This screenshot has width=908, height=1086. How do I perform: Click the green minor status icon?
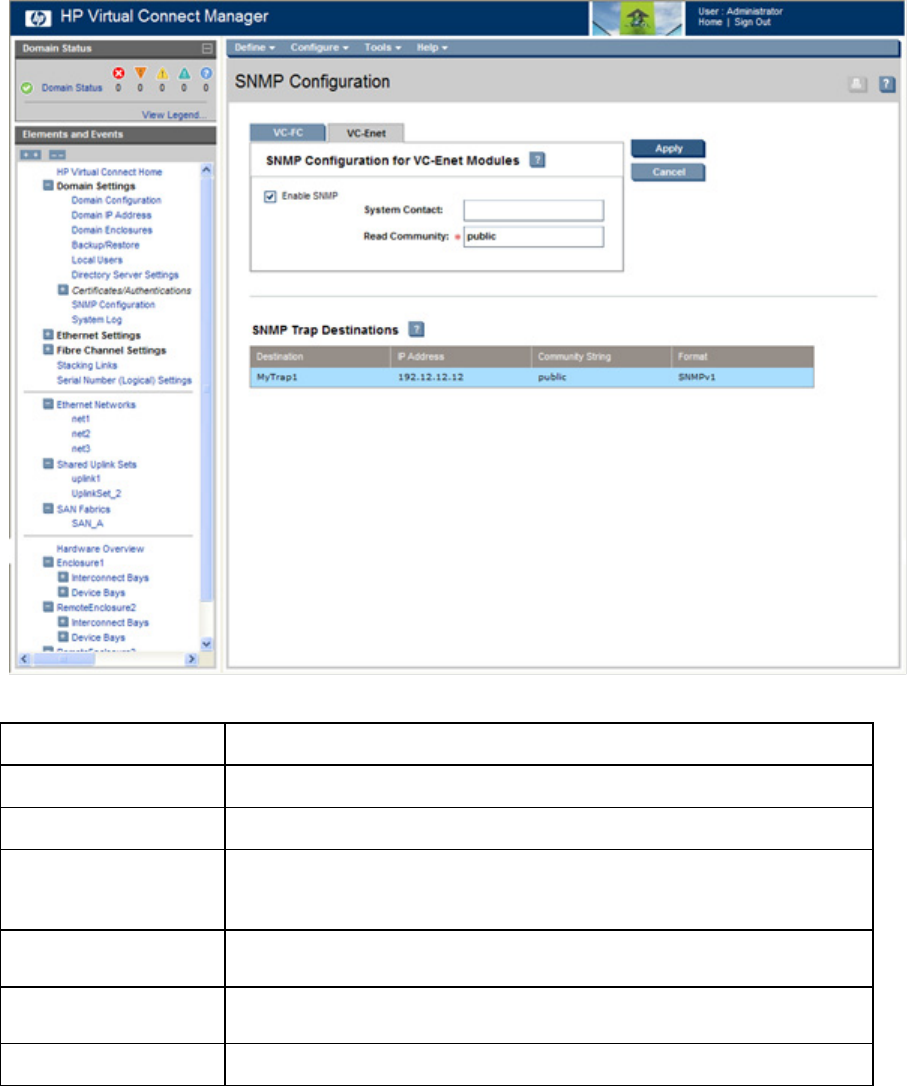coord(184,73)
